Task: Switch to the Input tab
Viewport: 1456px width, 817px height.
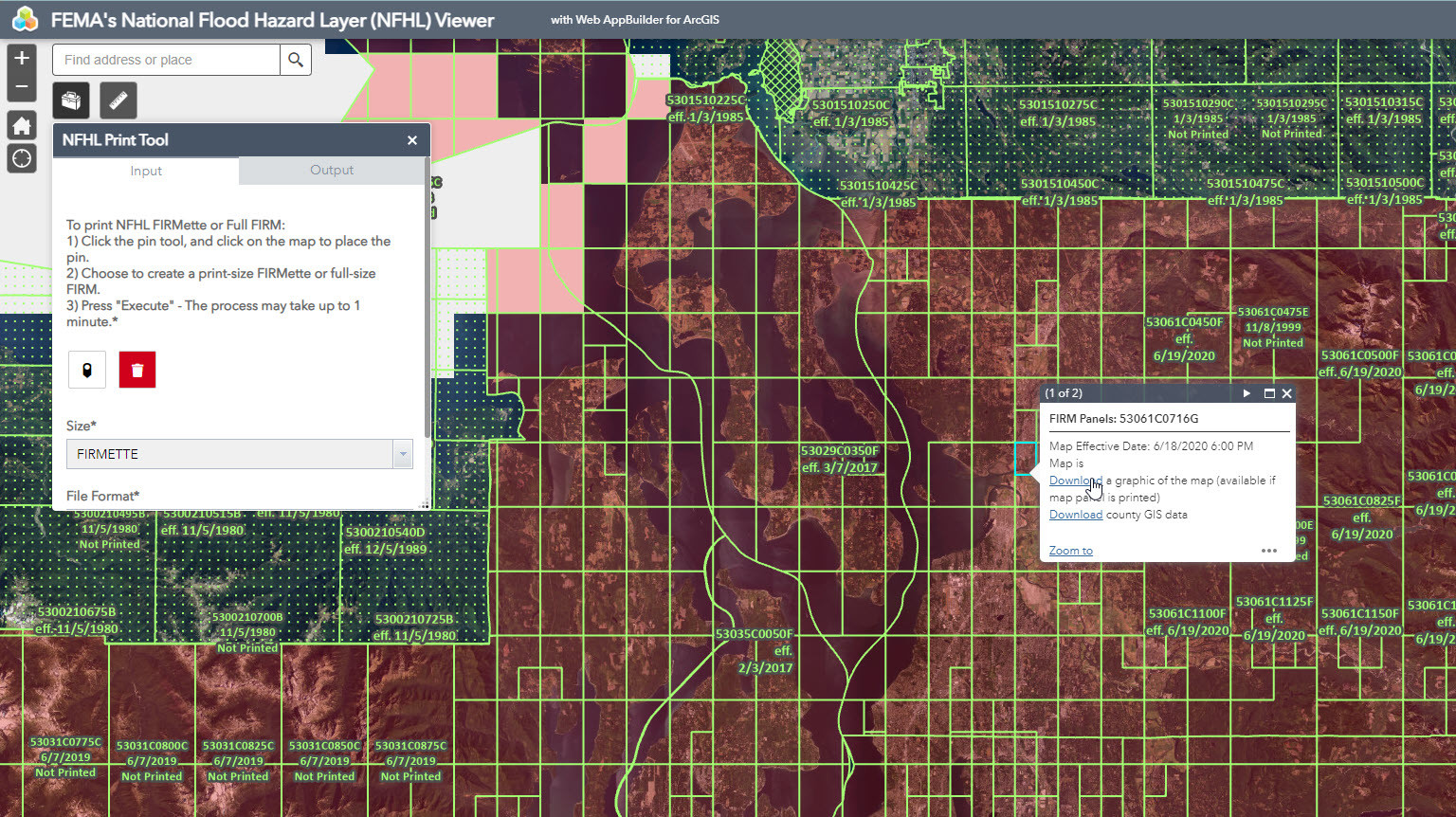Action: (x=146, y=172)
